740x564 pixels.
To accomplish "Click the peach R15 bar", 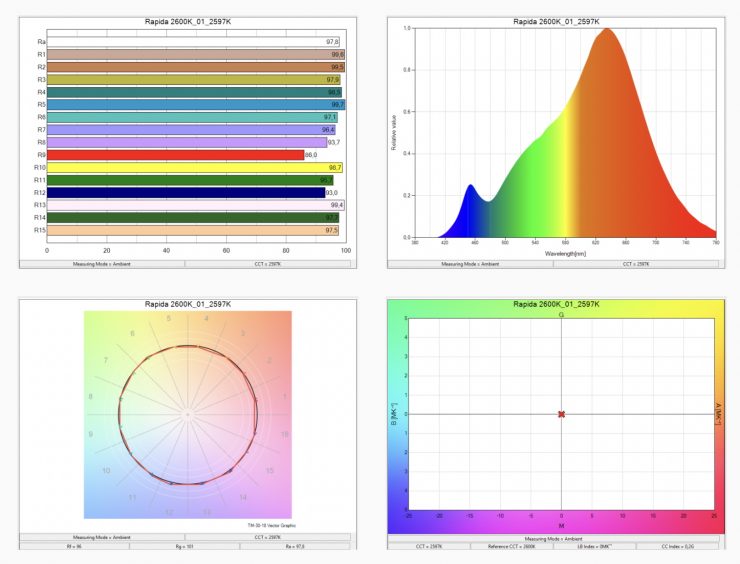I will (193, 230).
